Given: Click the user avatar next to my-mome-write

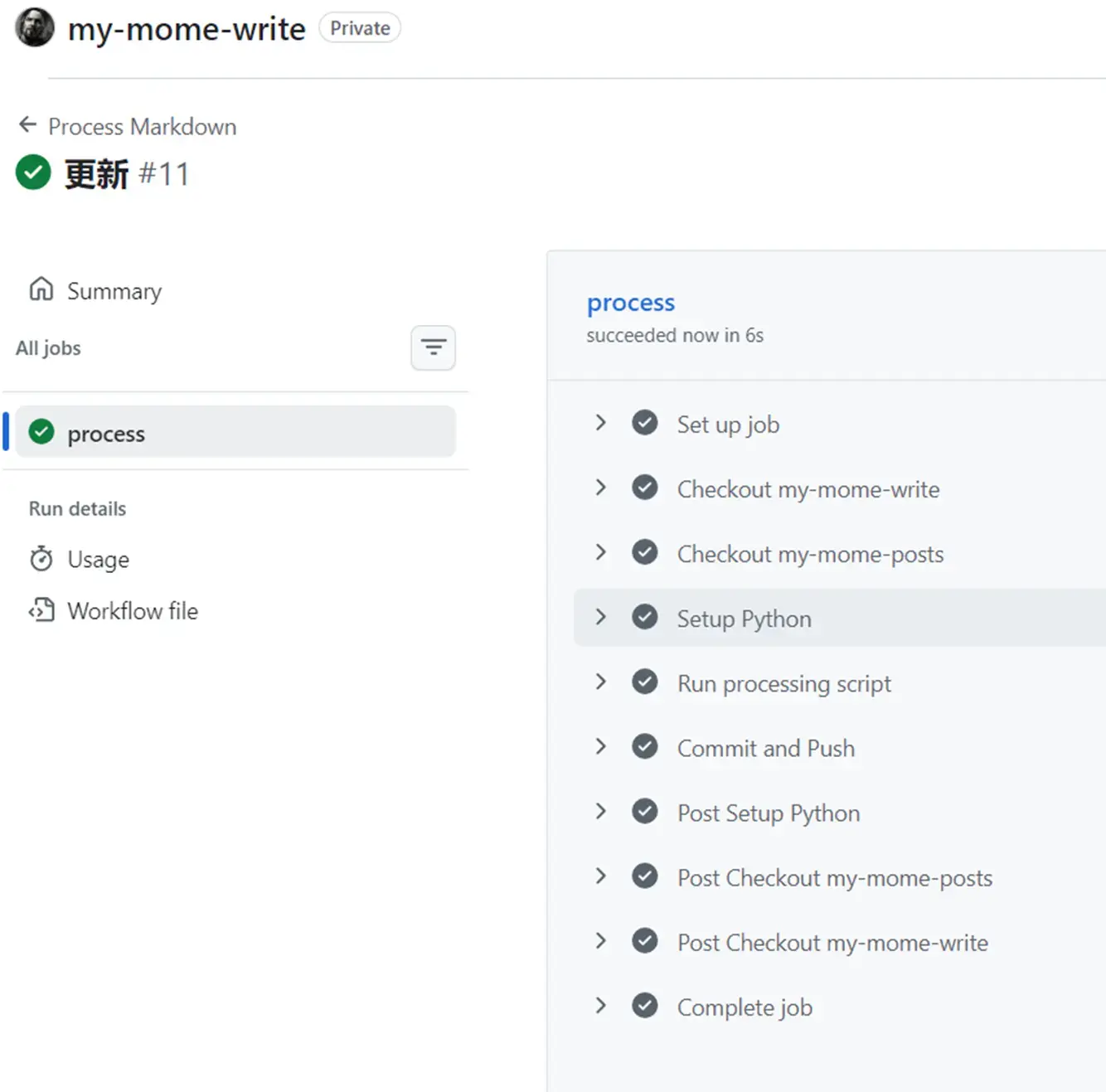Looking at the screenshot, I should (x=35, y=28).
